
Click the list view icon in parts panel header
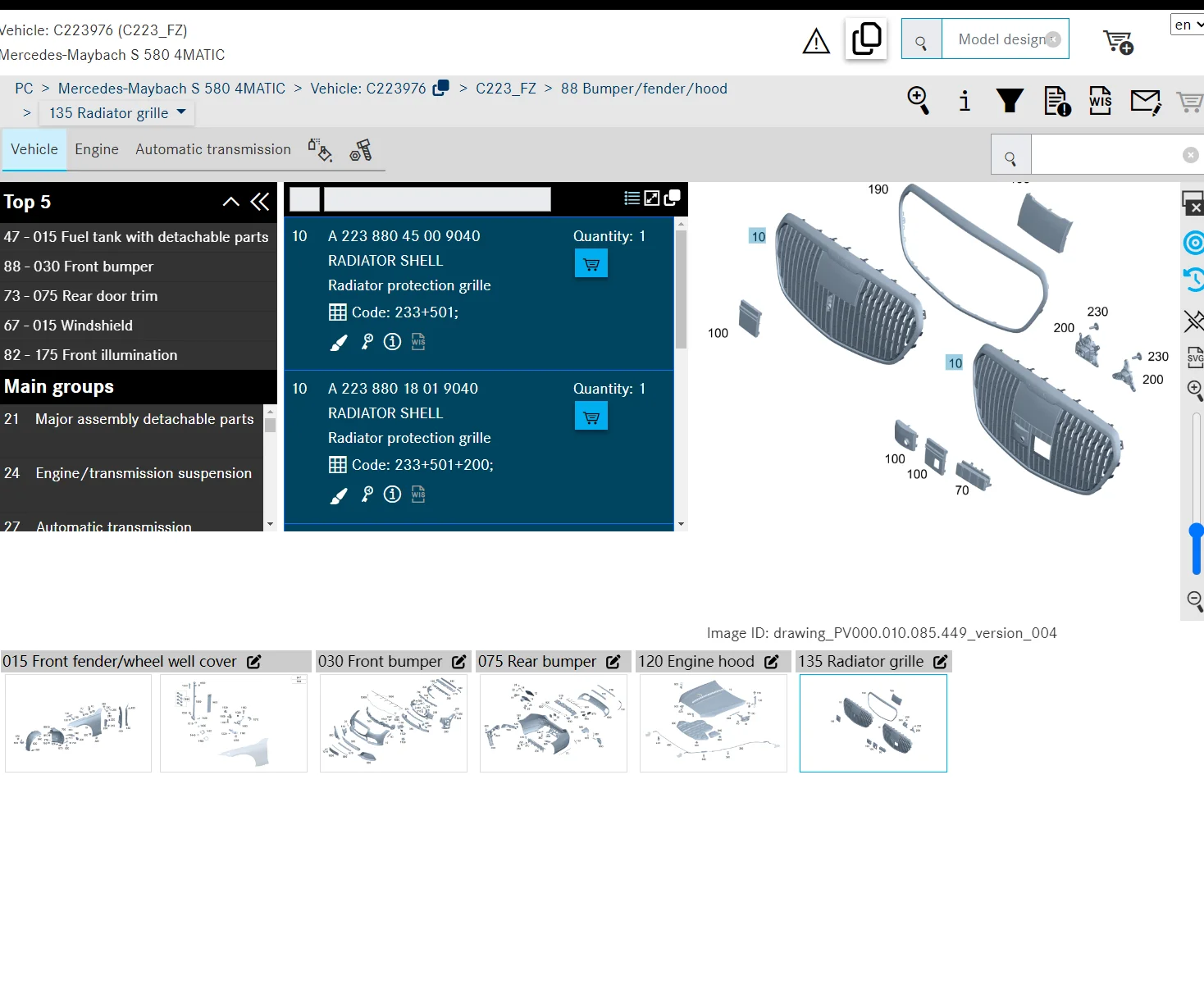click(x=632, y=198)
